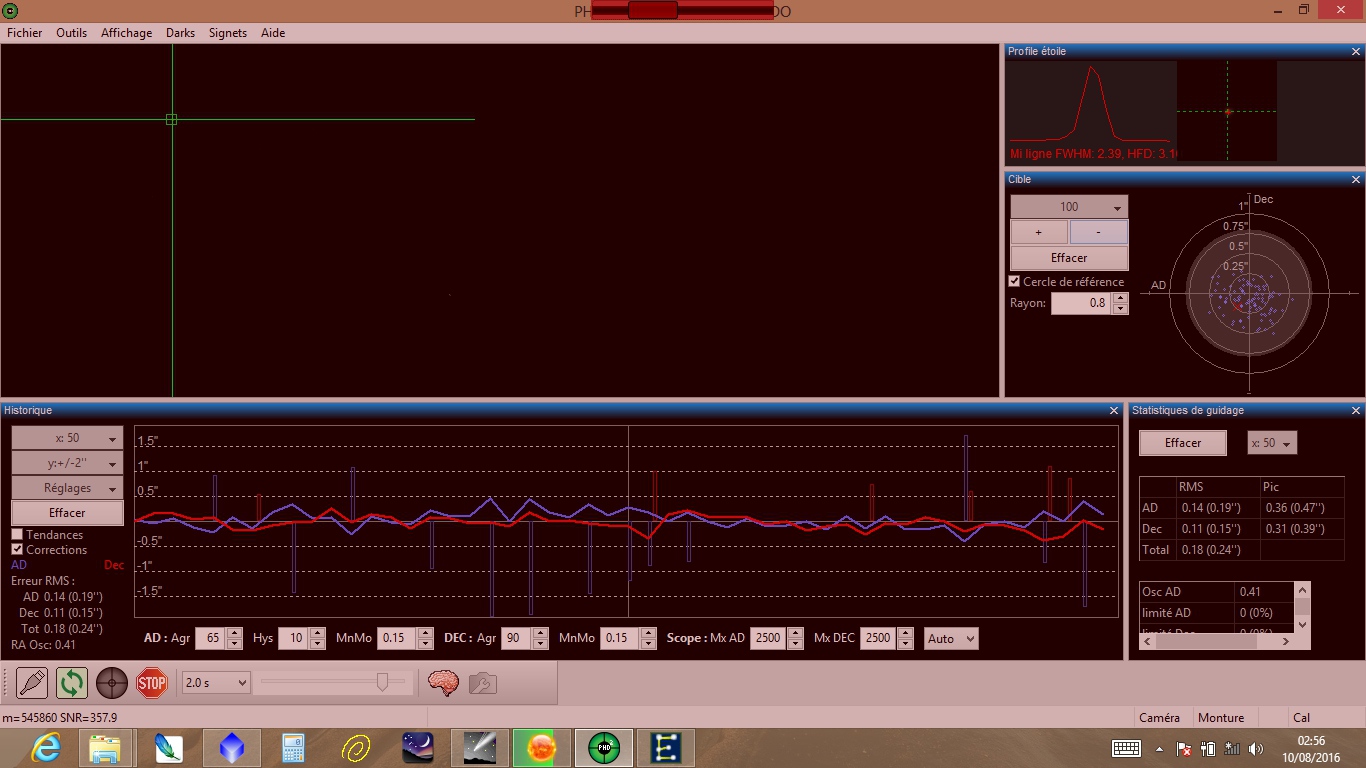Click the Monture status bar entry
1366x768 pixels.
[1221, 718]
